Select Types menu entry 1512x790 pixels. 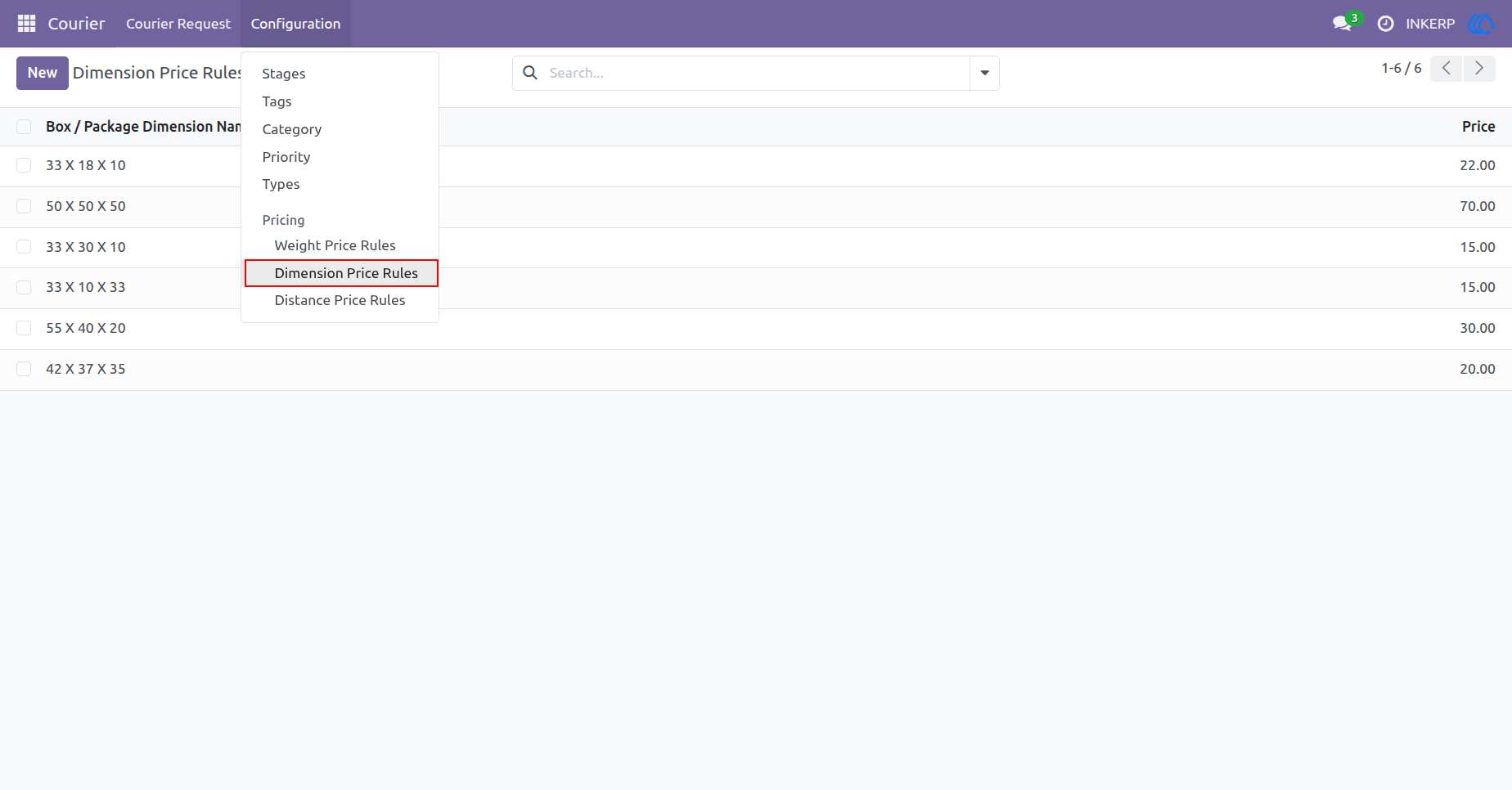[340, 184]
